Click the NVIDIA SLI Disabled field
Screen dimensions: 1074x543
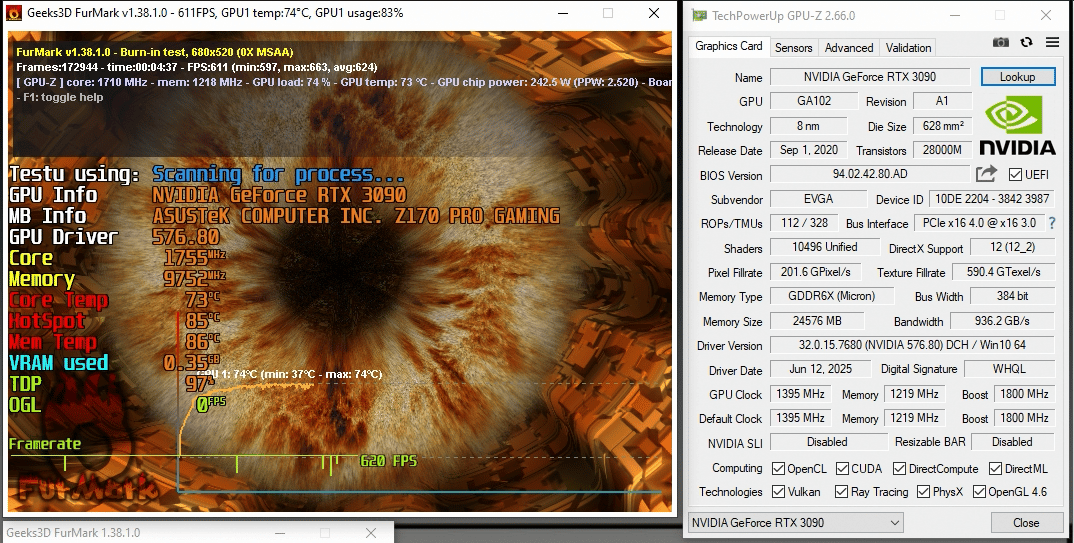[827, 442]
